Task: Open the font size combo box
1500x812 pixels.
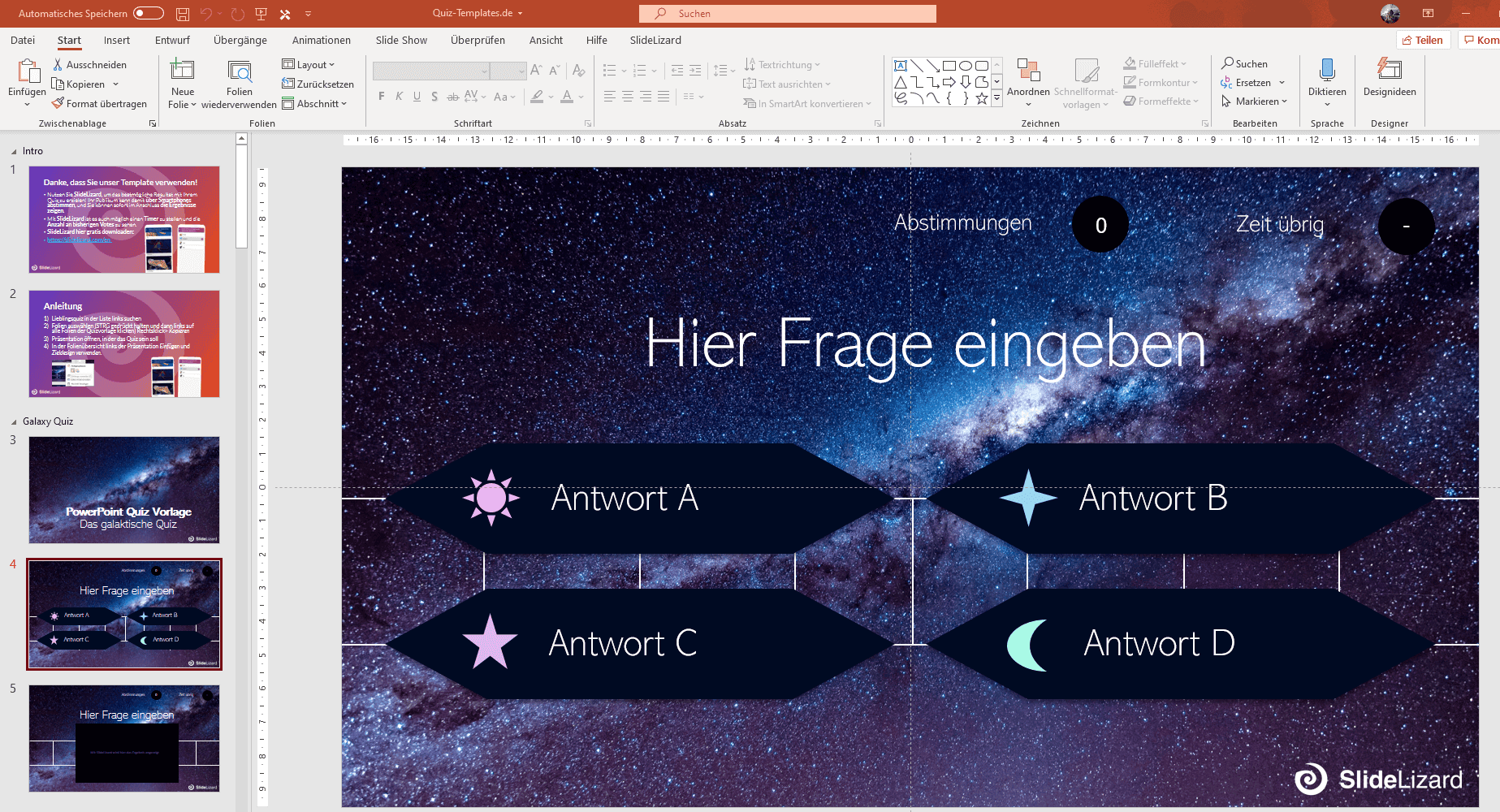Action: pyautogui.click(x=508, y=71)
